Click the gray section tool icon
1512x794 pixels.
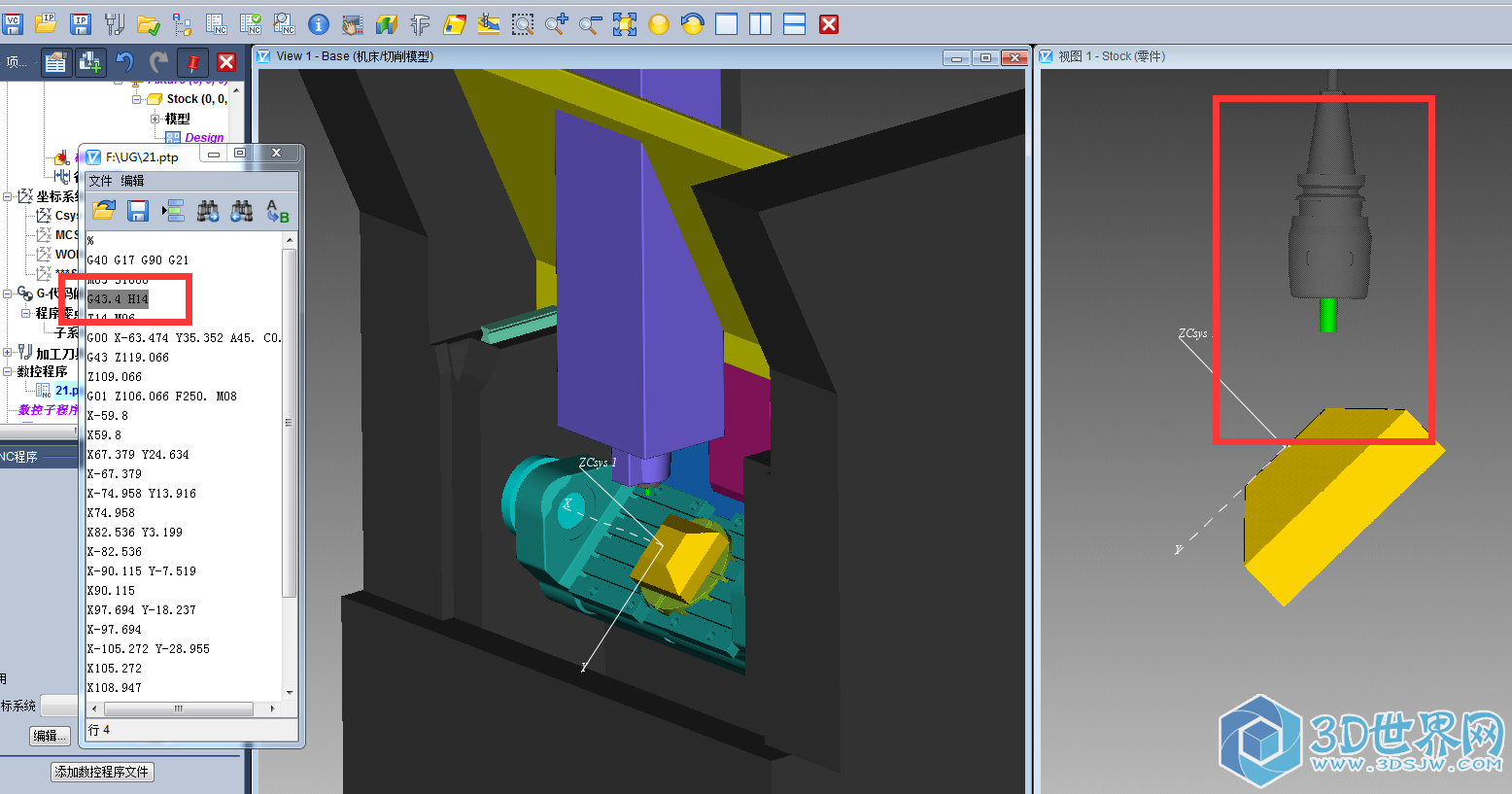tap(421, 24)
